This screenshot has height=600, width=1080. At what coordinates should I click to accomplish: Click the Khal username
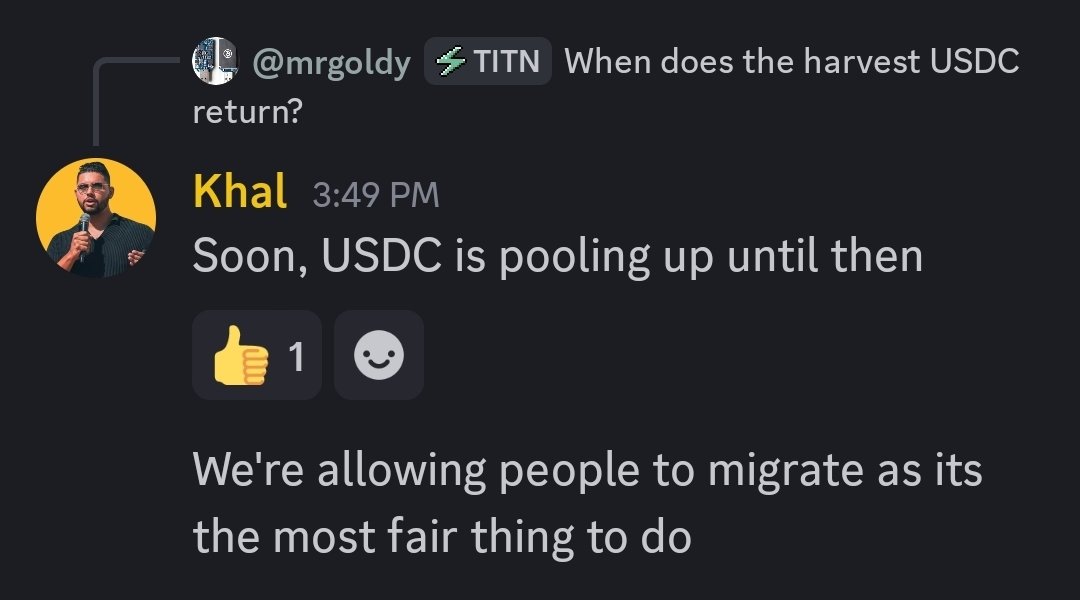pyautogui.click(x=240, y=192)
